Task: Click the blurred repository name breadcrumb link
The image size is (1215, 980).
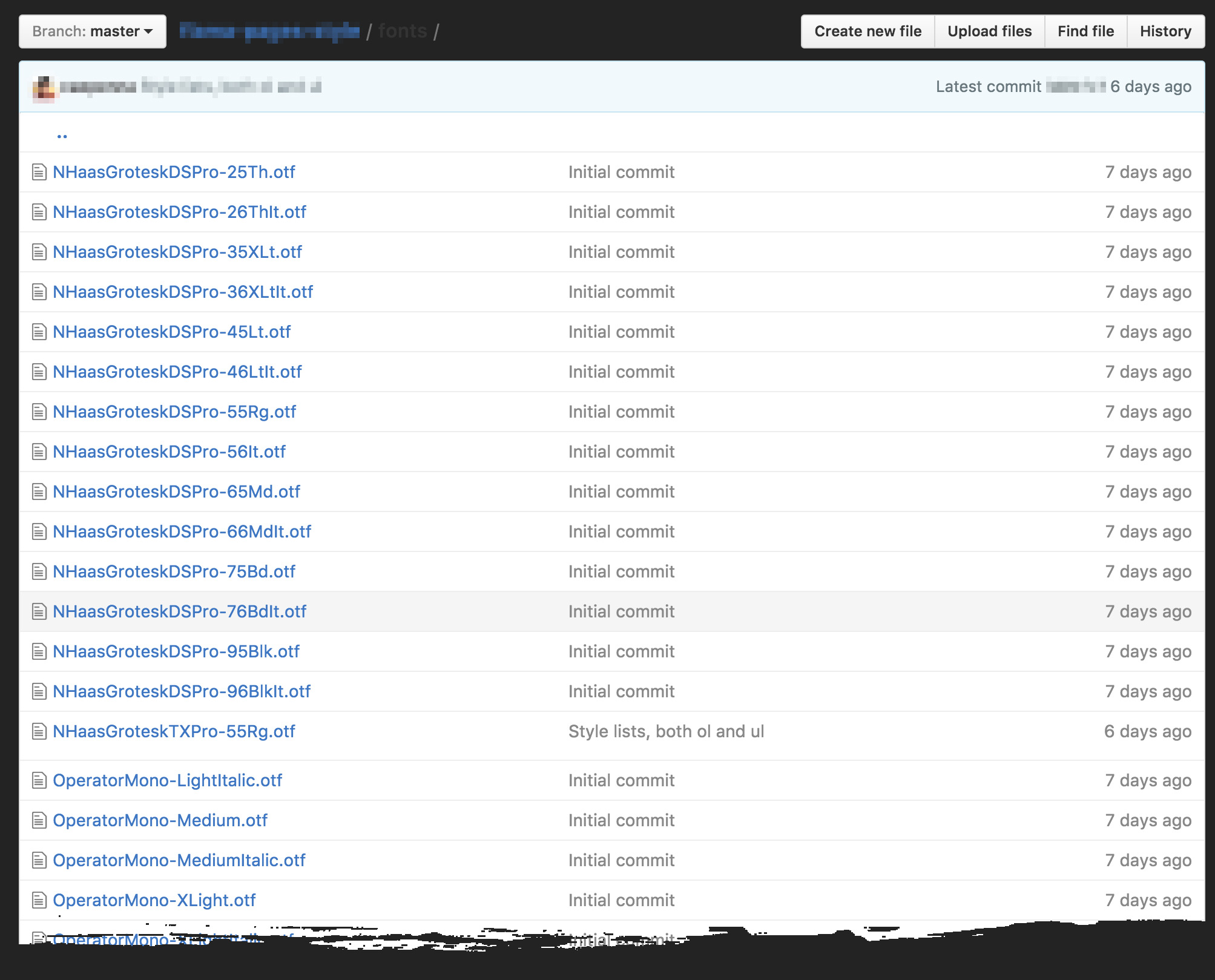Action: pyautogui.click(x=269, y=31)
